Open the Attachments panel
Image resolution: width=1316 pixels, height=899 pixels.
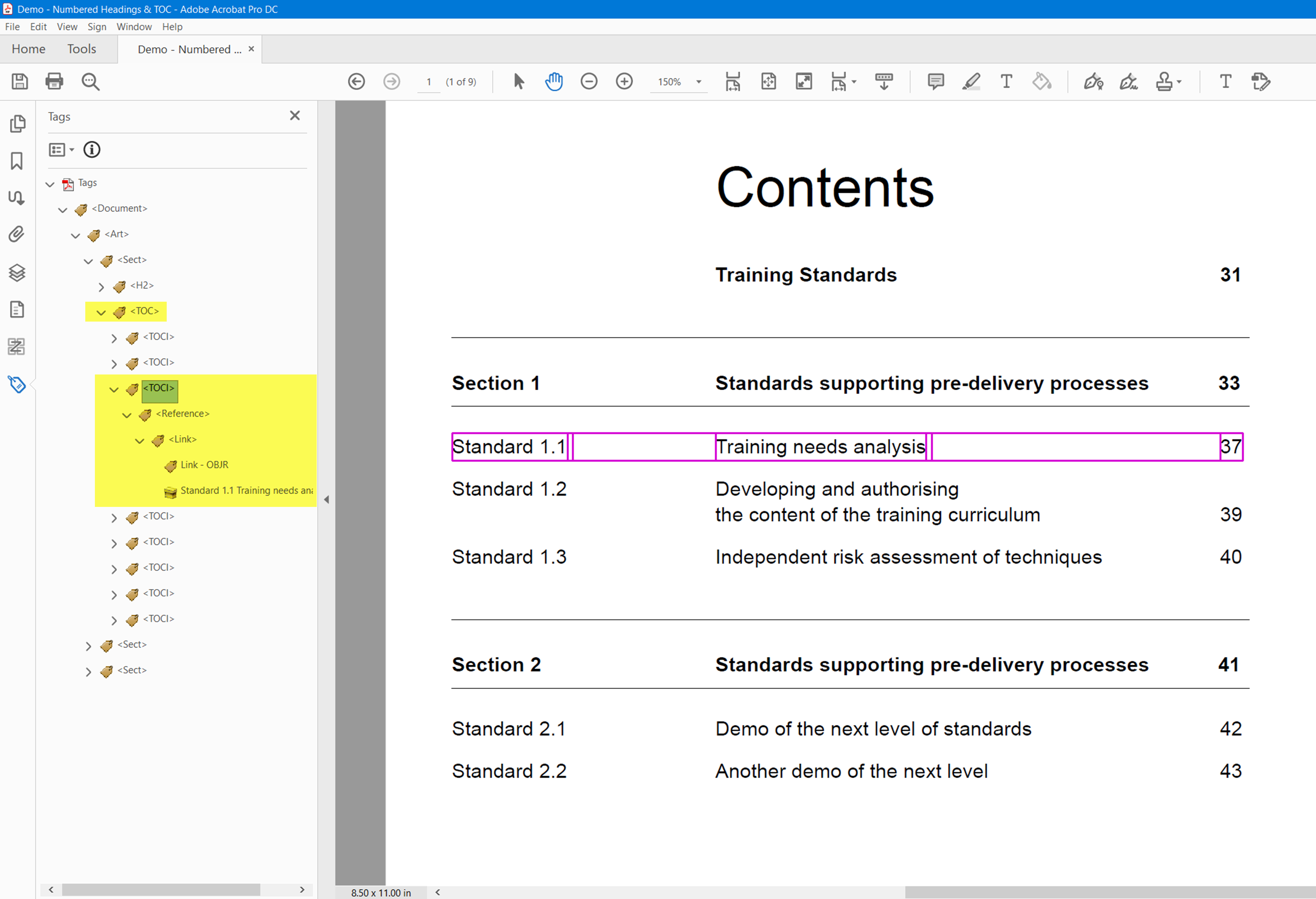click(x=16, y=234)
